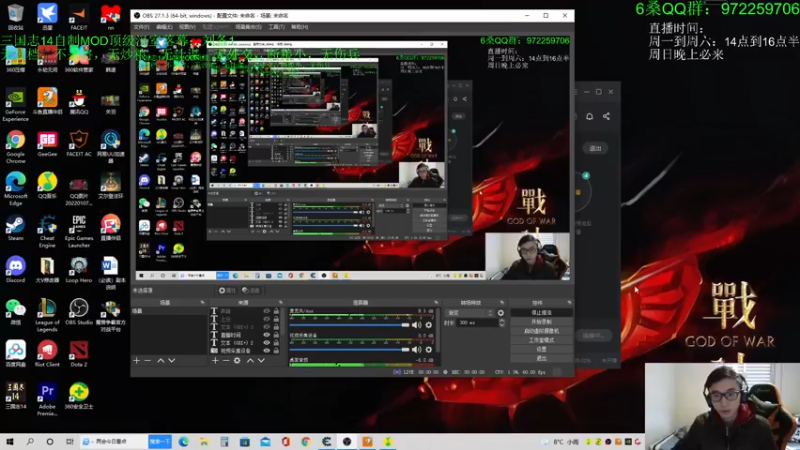Click the 启动虚拟摄像机 virtual camera button
Image resolution: width=800 pixels, height=450 pixels.
(541, 331)
